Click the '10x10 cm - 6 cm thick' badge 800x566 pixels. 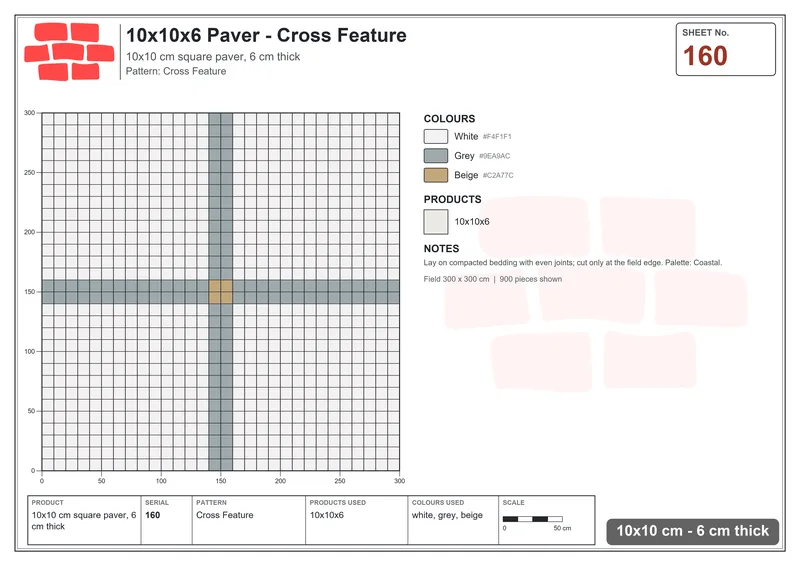point(692,531)
